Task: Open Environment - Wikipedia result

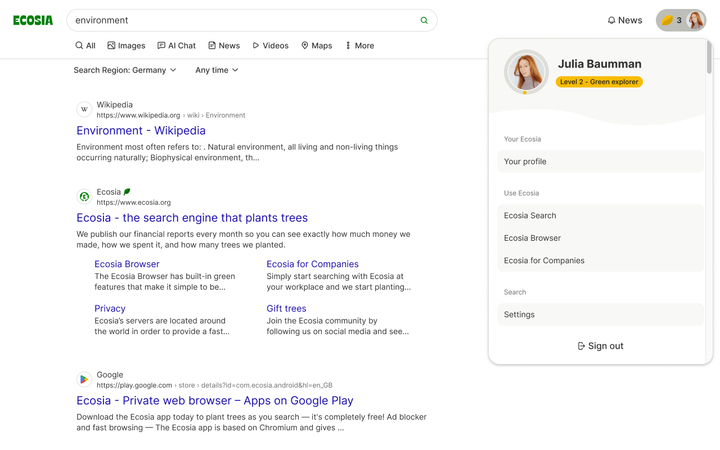Action: [141, 130]
